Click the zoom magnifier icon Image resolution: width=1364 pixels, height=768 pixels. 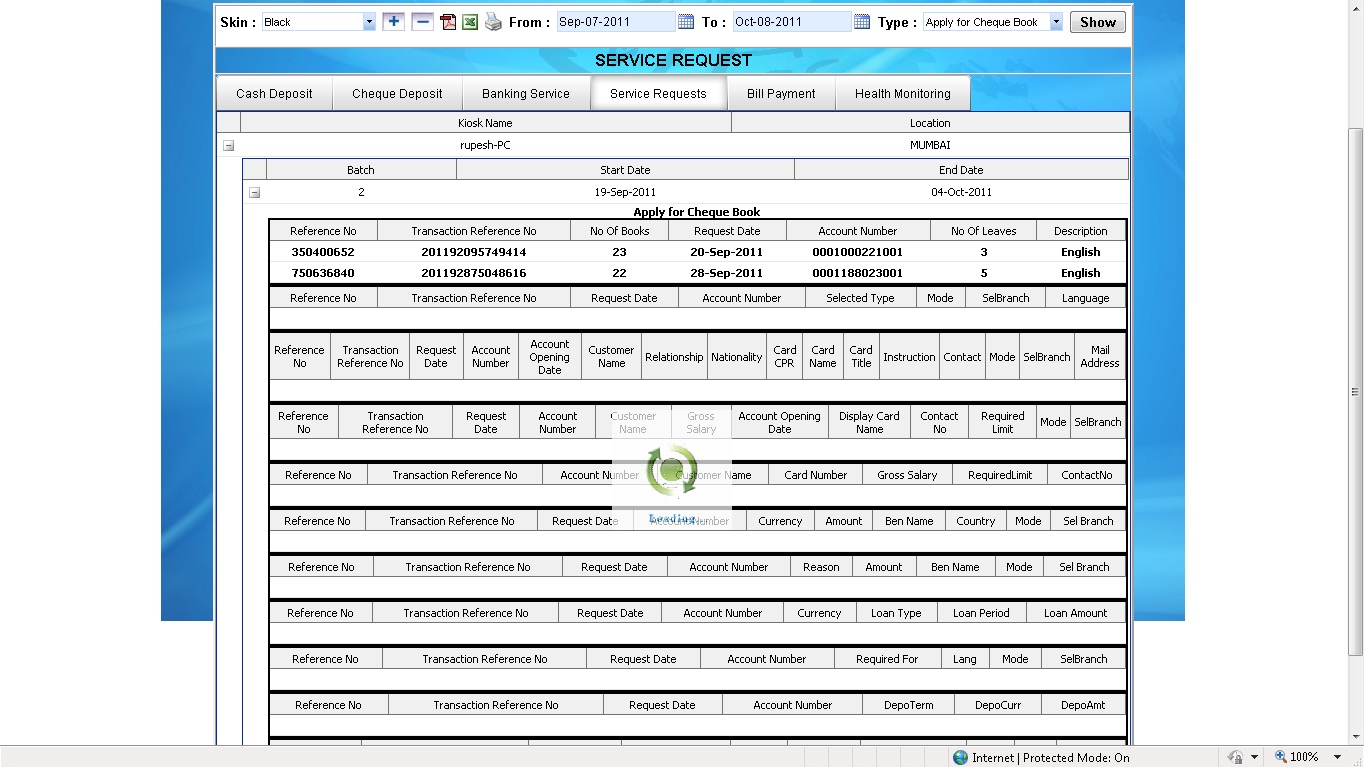pyautogui.click(x=1280, y=757)
